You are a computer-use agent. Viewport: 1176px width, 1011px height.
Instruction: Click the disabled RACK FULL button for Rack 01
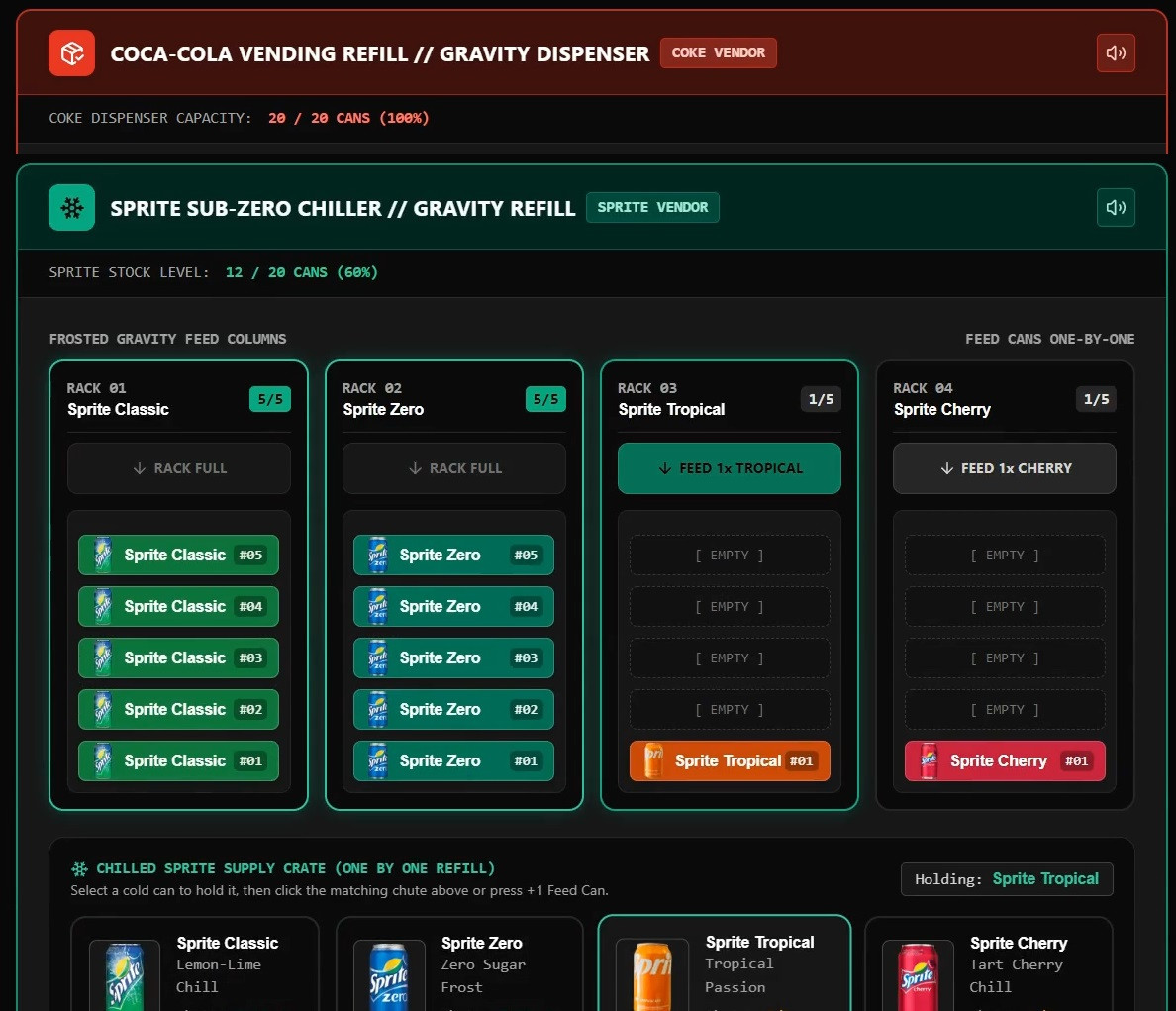click(x=179, y=468)
